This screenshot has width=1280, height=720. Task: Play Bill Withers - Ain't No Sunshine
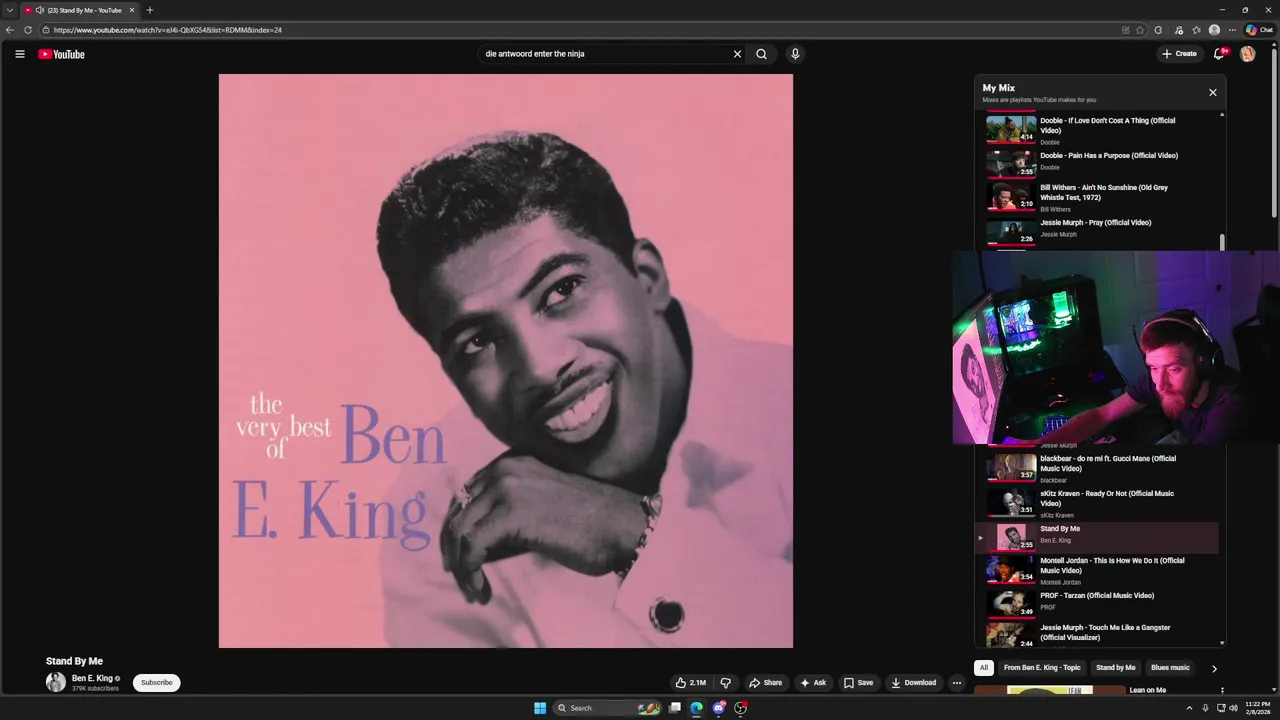tap(1096, 197)
